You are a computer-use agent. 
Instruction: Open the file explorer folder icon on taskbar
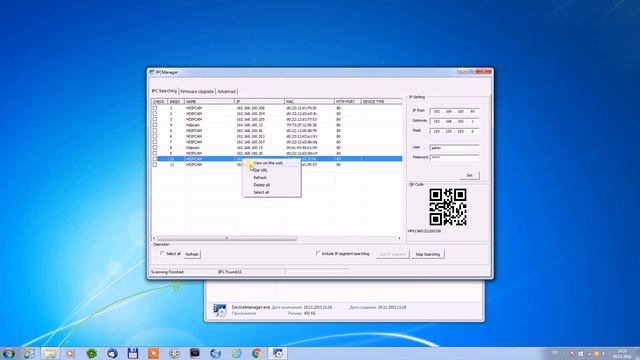(50, 353)
